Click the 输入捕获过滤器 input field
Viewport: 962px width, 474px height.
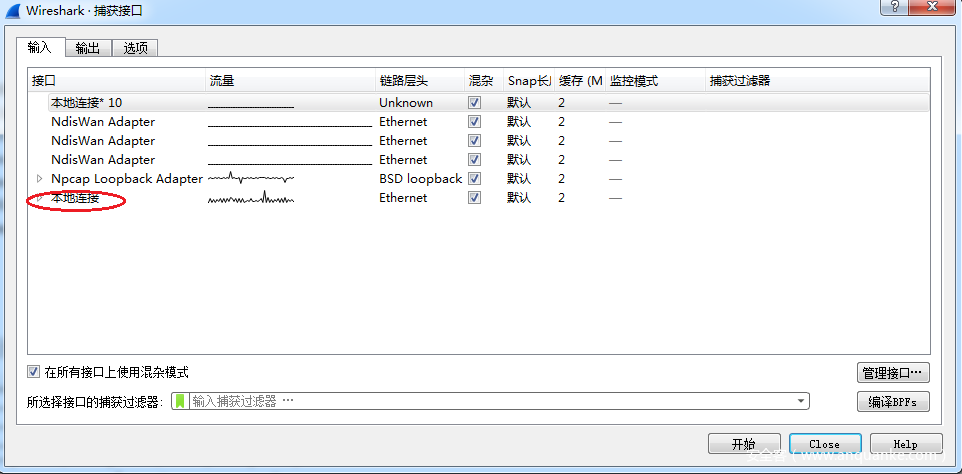tap(491, 401)
